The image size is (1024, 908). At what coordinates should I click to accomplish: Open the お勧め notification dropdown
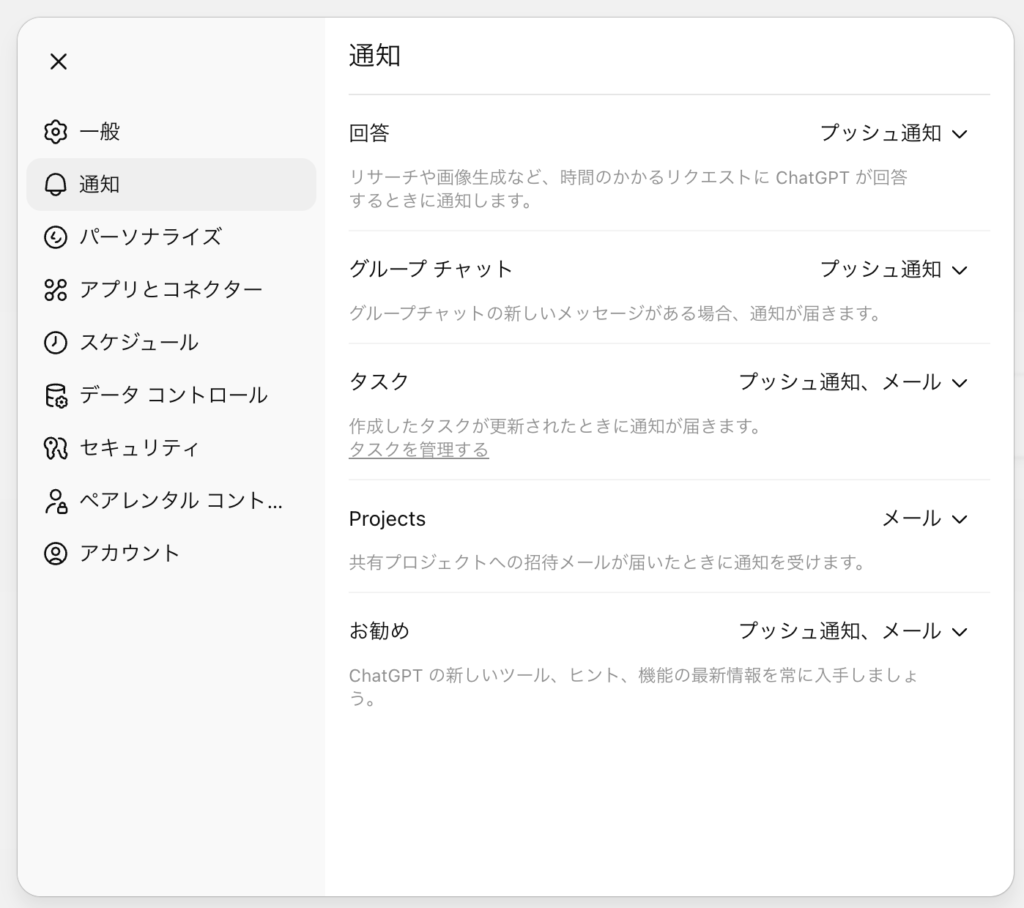click(853, 631)
